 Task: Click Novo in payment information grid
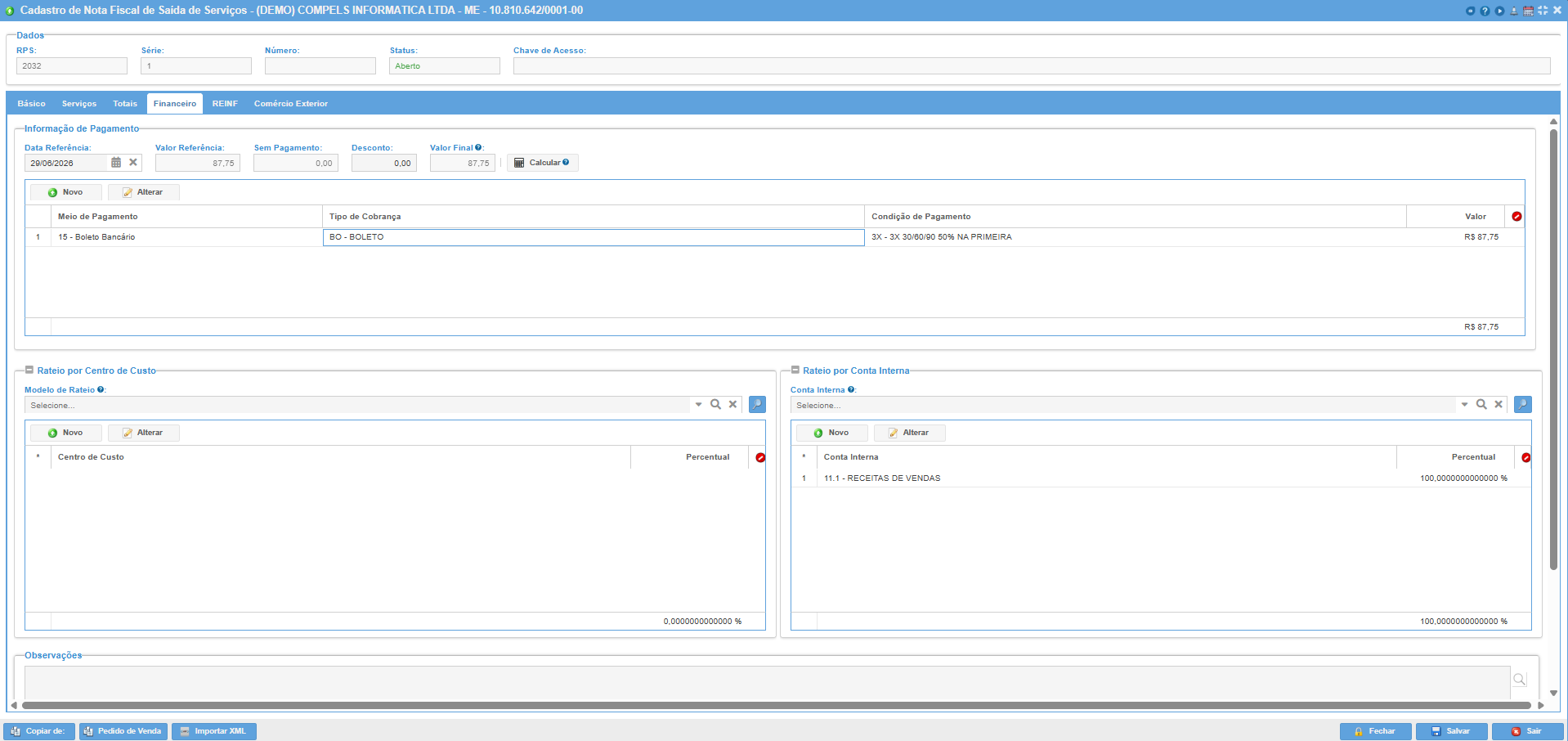click(66, 192)
